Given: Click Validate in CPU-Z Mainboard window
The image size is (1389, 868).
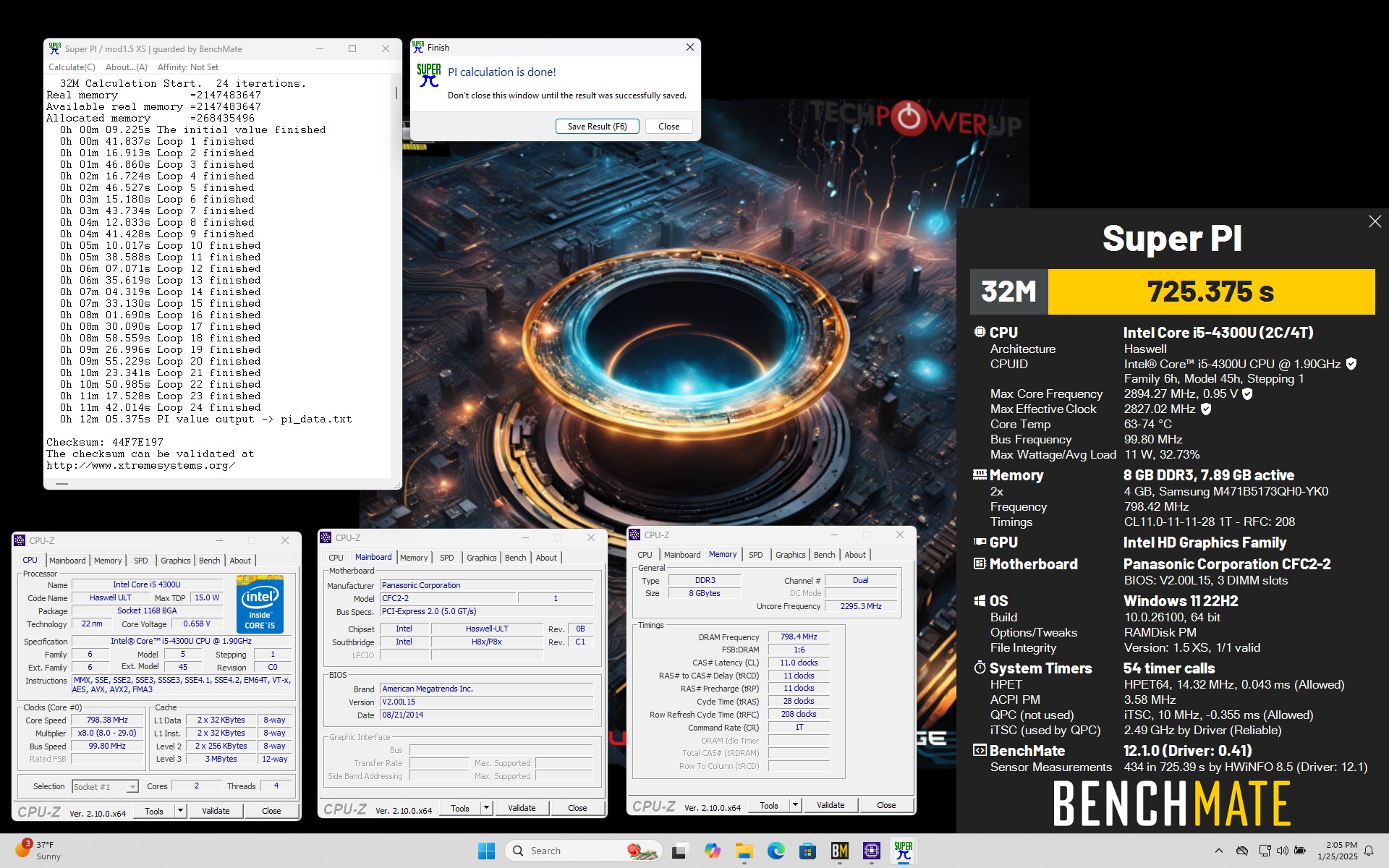Looking at the screenshot, I should pyautogui.click(x=522, y=808).
